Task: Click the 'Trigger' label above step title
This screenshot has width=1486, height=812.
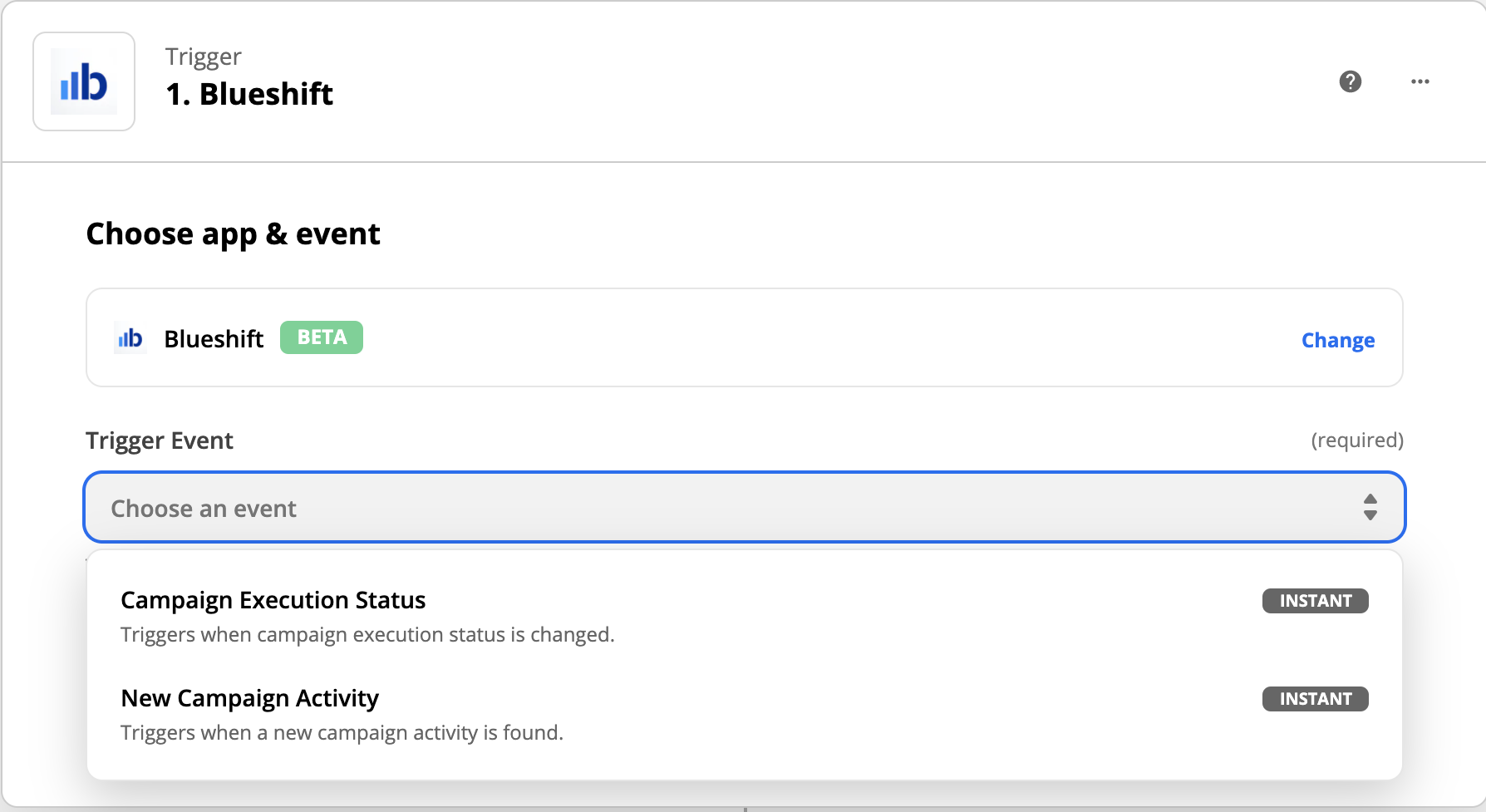Action: pos(203,57)
